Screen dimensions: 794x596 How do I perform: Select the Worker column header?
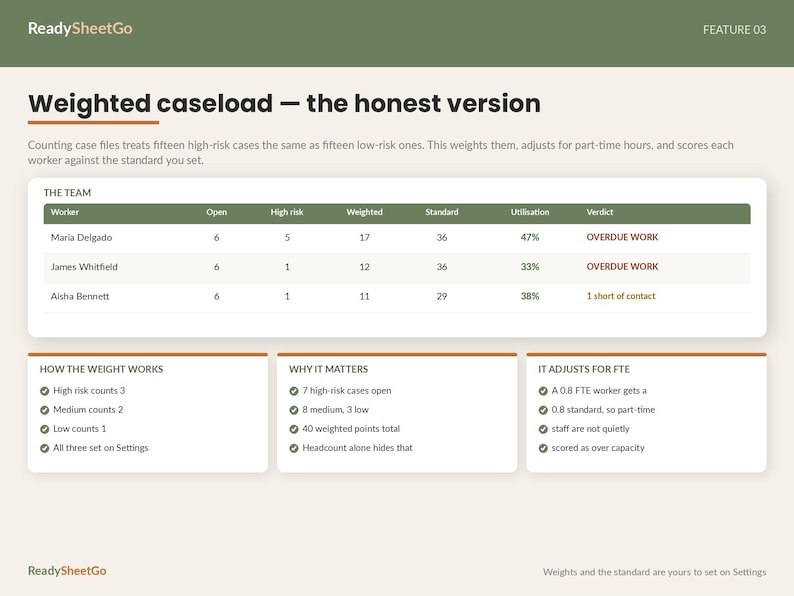click(65, 212)
